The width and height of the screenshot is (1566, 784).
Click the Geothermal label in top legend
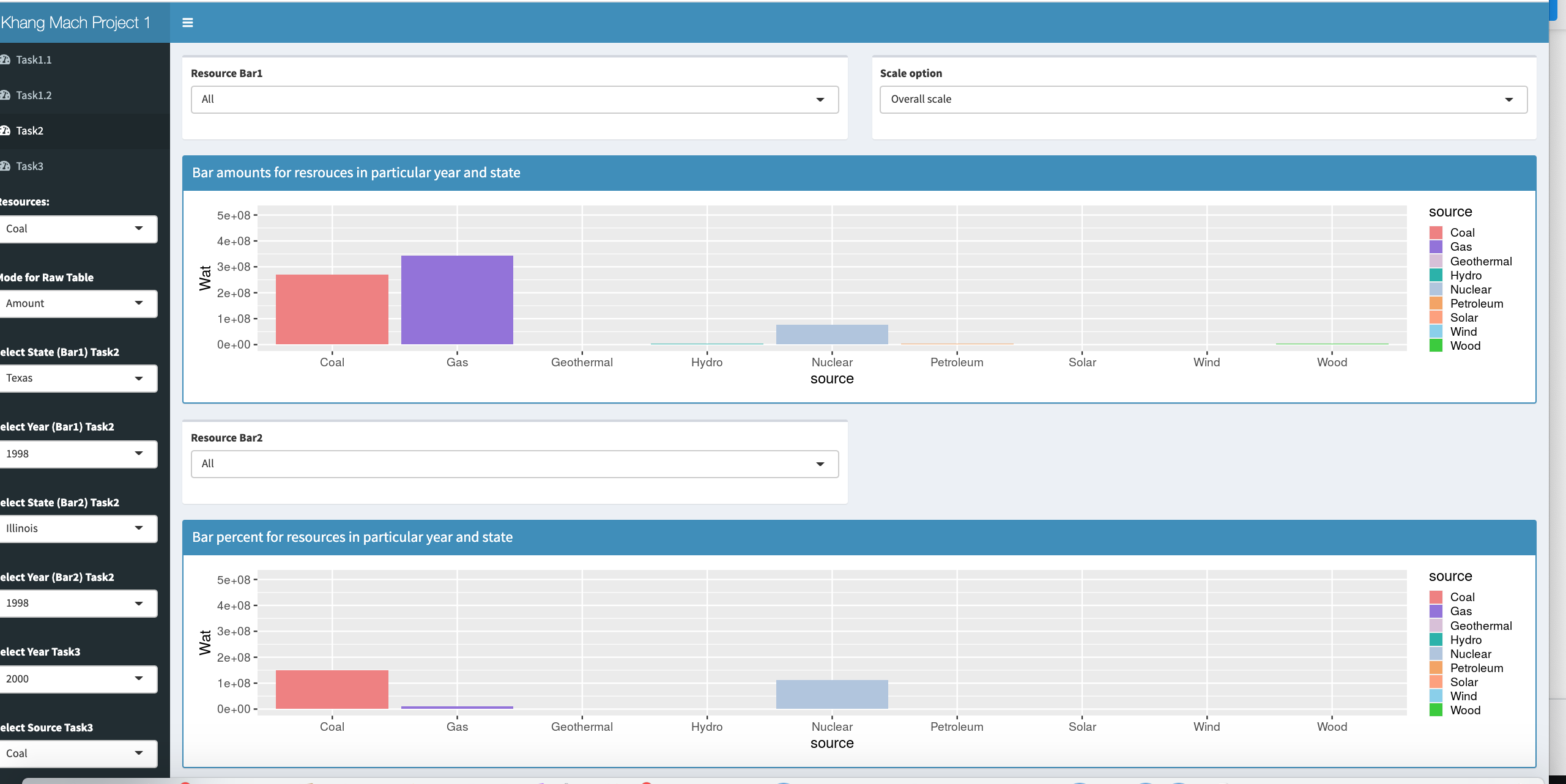click(1480, 261)
